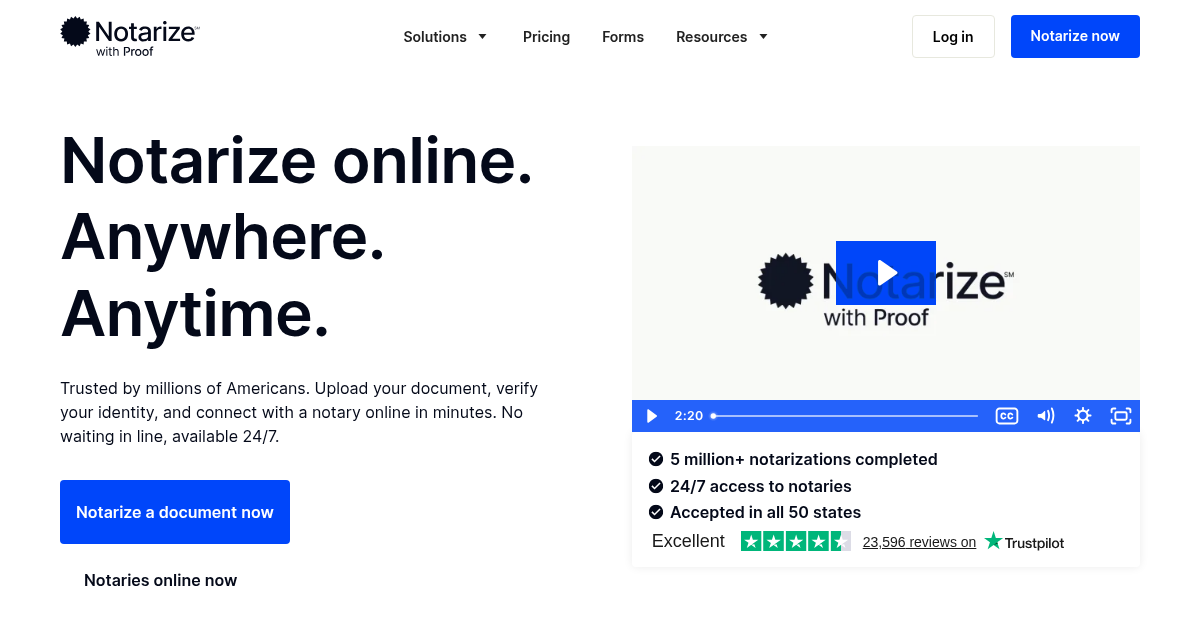Screen dimensions: 1200x630
Task: Open the Forms page
Action: (x=623, y=37)
